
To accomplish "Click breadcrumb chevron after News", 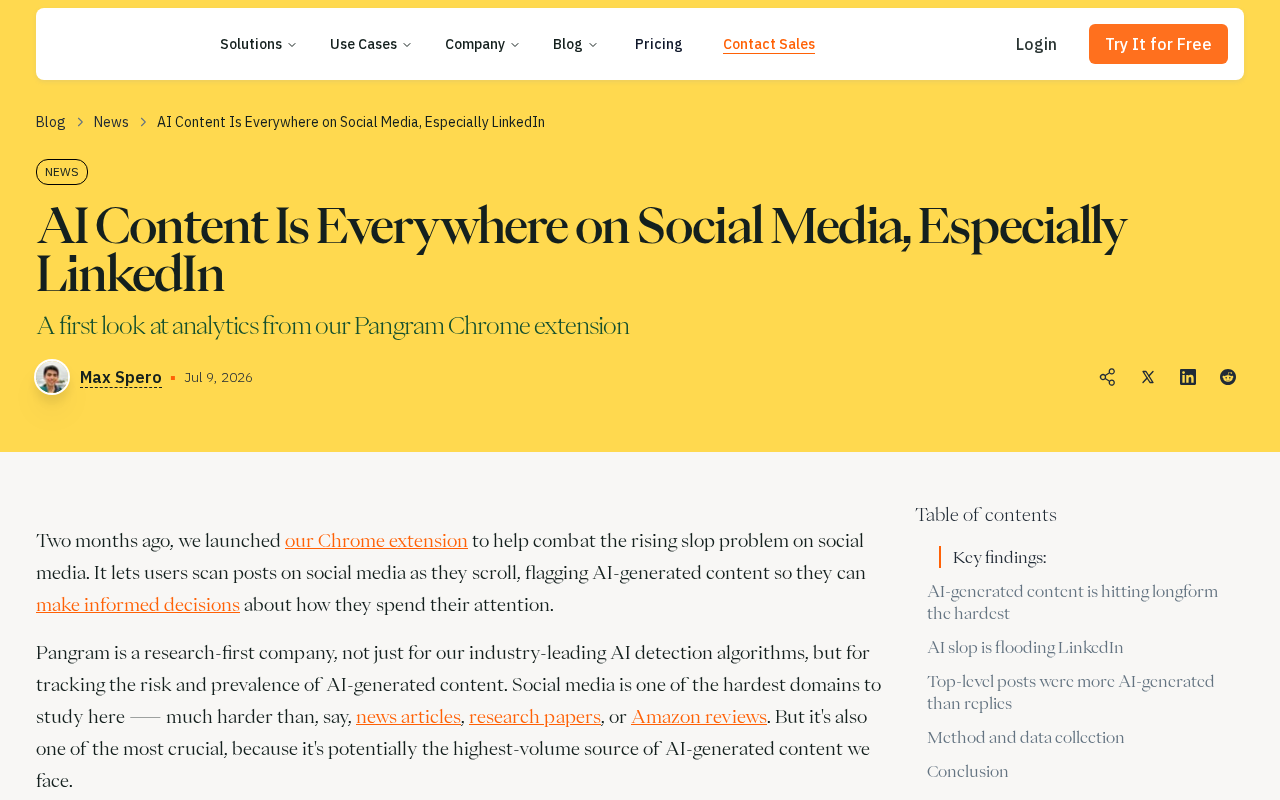I will click(143, 122).
